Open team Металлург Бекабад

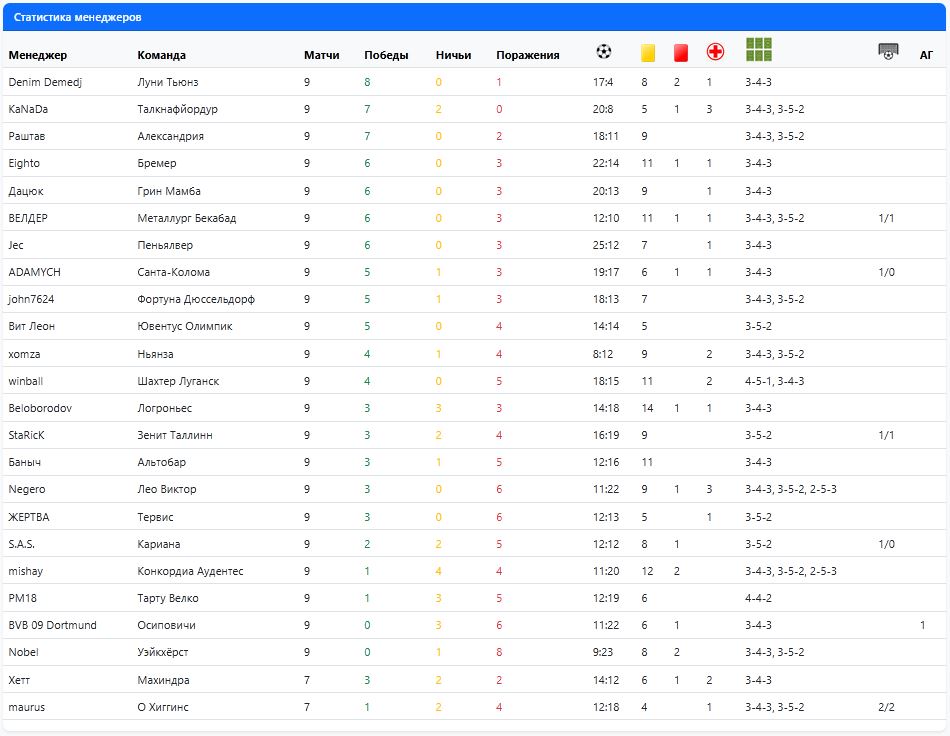[186, 218]
